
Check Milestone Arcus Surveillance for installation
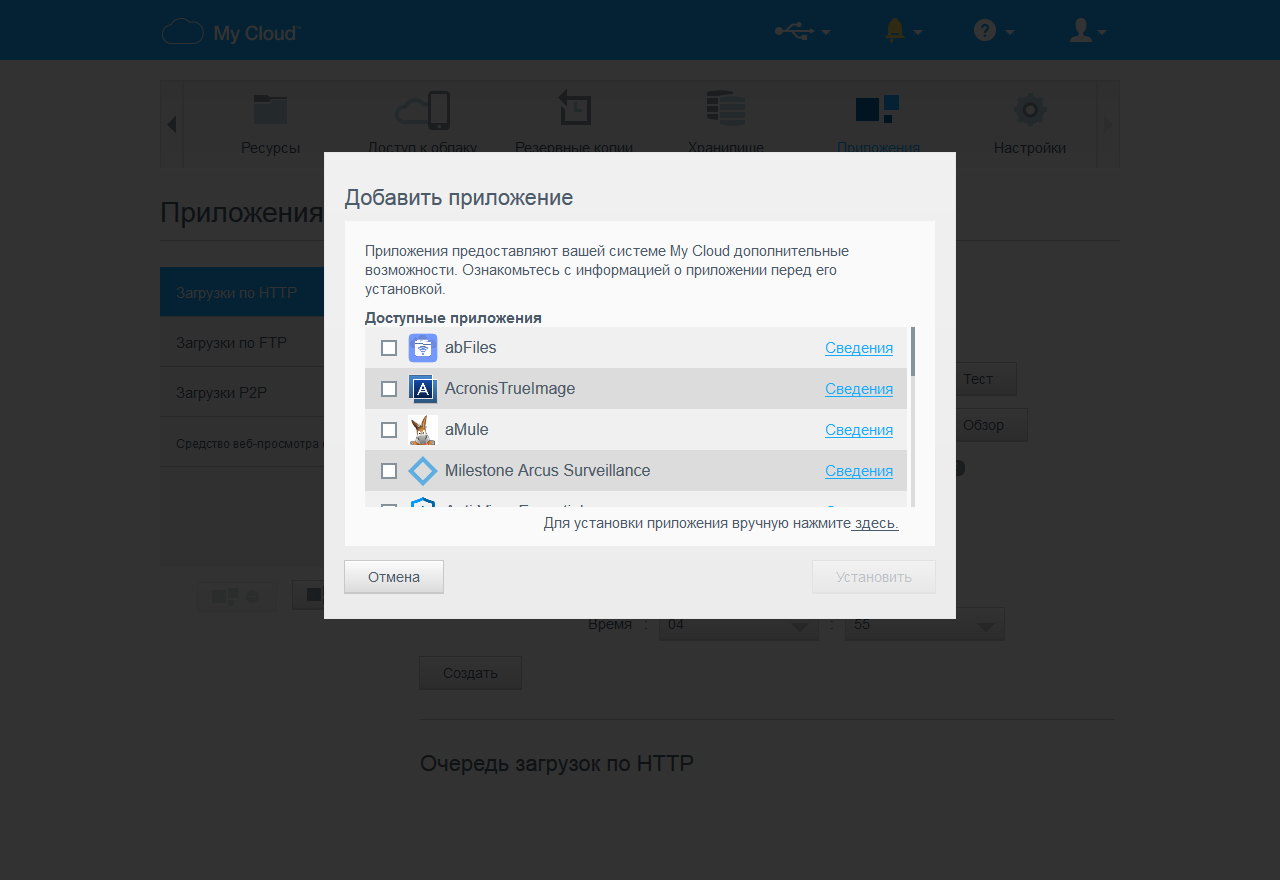(389, 471)
